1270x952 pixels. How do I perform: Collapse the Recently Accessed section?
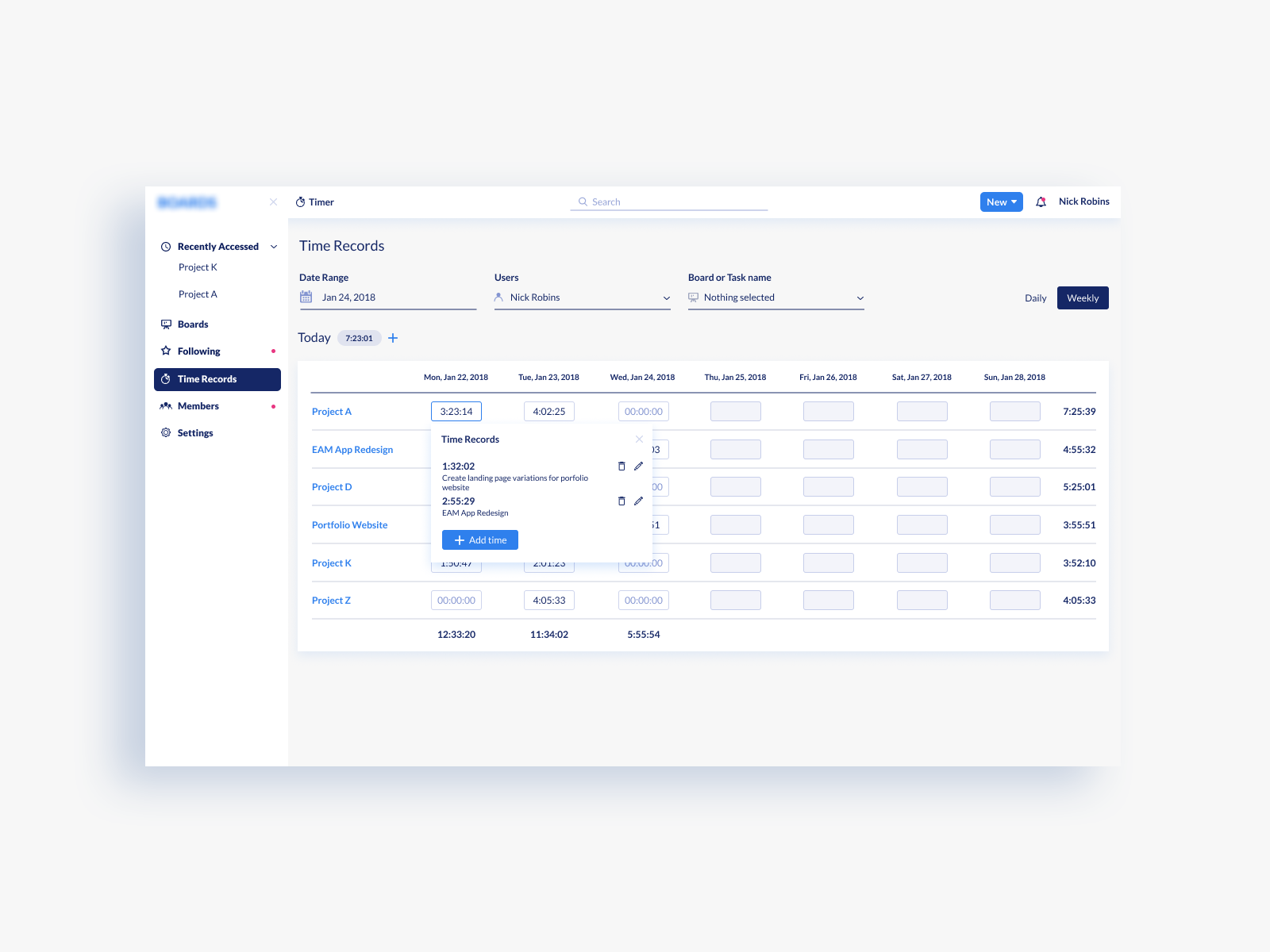point(274,246)
